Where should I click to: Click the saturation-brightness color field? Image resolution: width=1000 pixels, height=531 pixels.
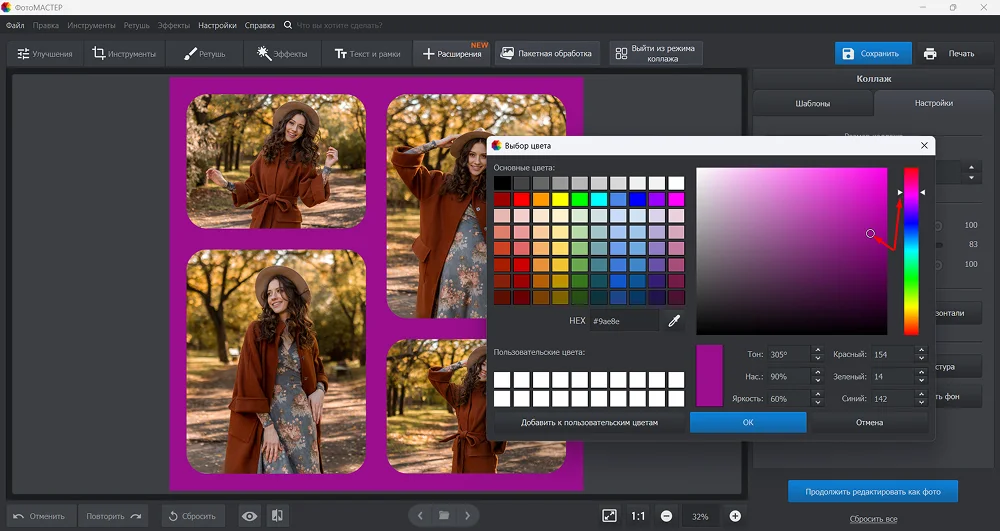(x=791, y=251)
